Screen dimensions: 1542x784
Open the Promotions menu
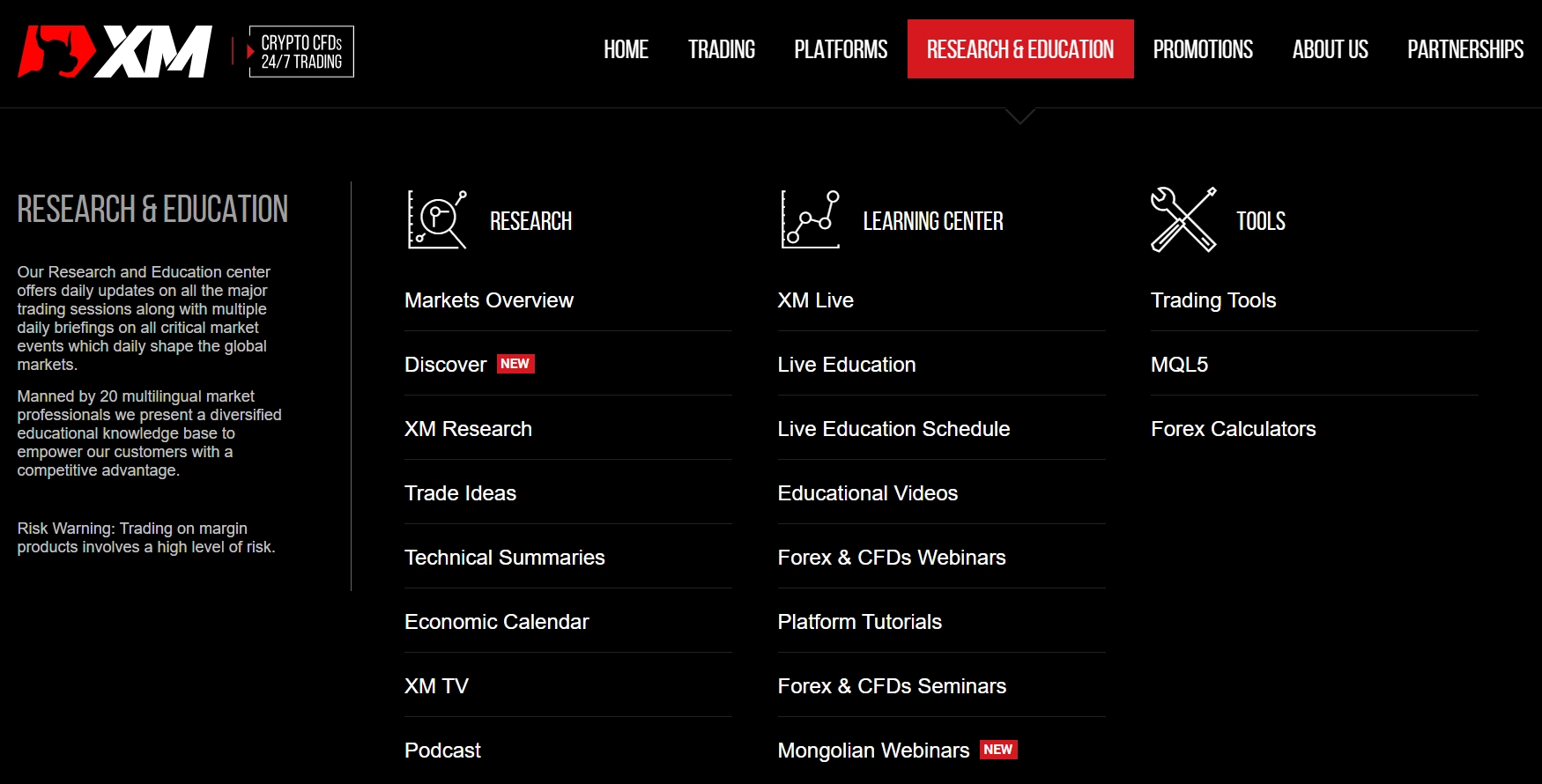(x=1203, y=49)
